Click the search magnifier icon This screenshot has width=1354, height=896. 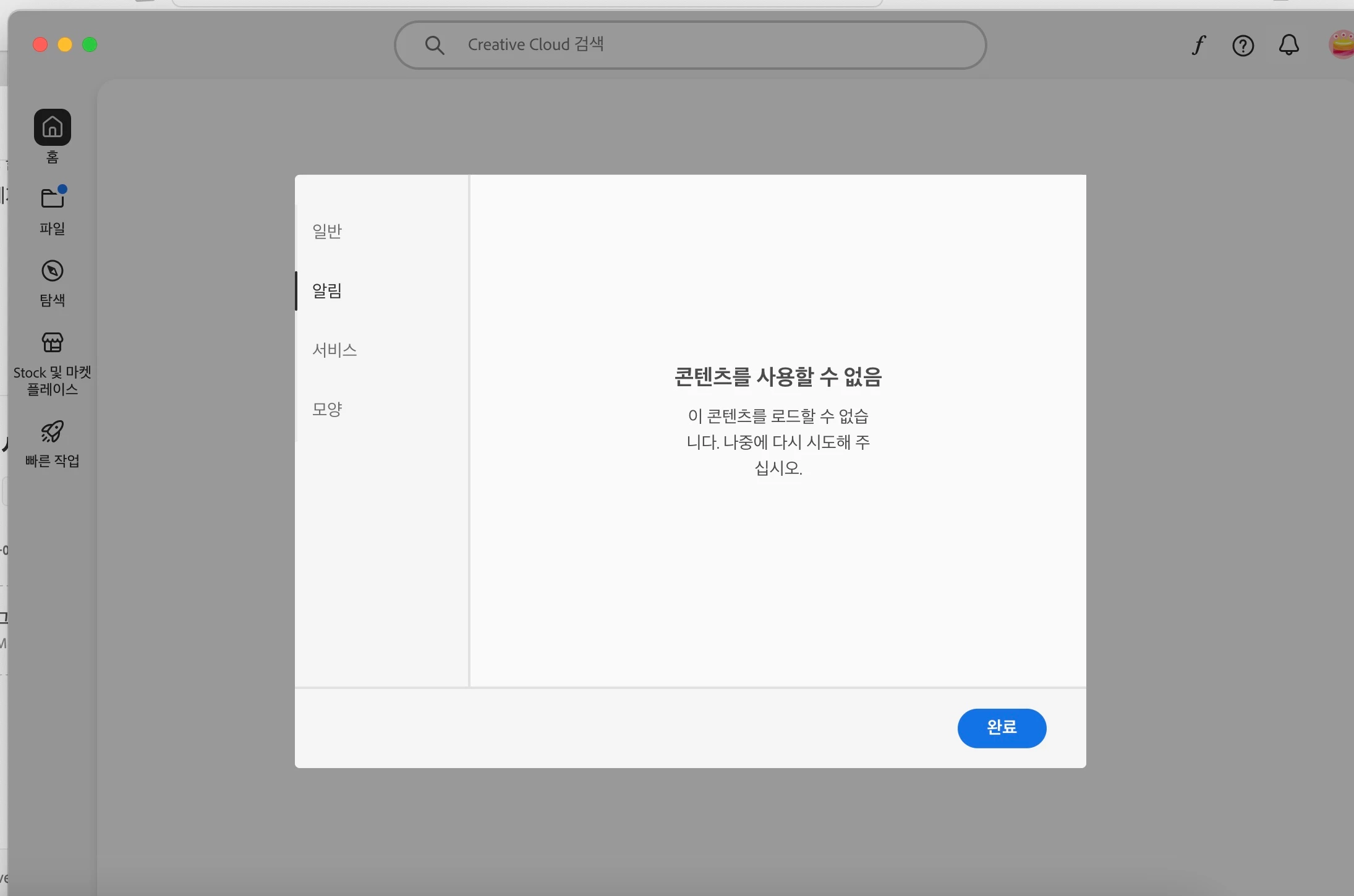(x=435, y=45)
